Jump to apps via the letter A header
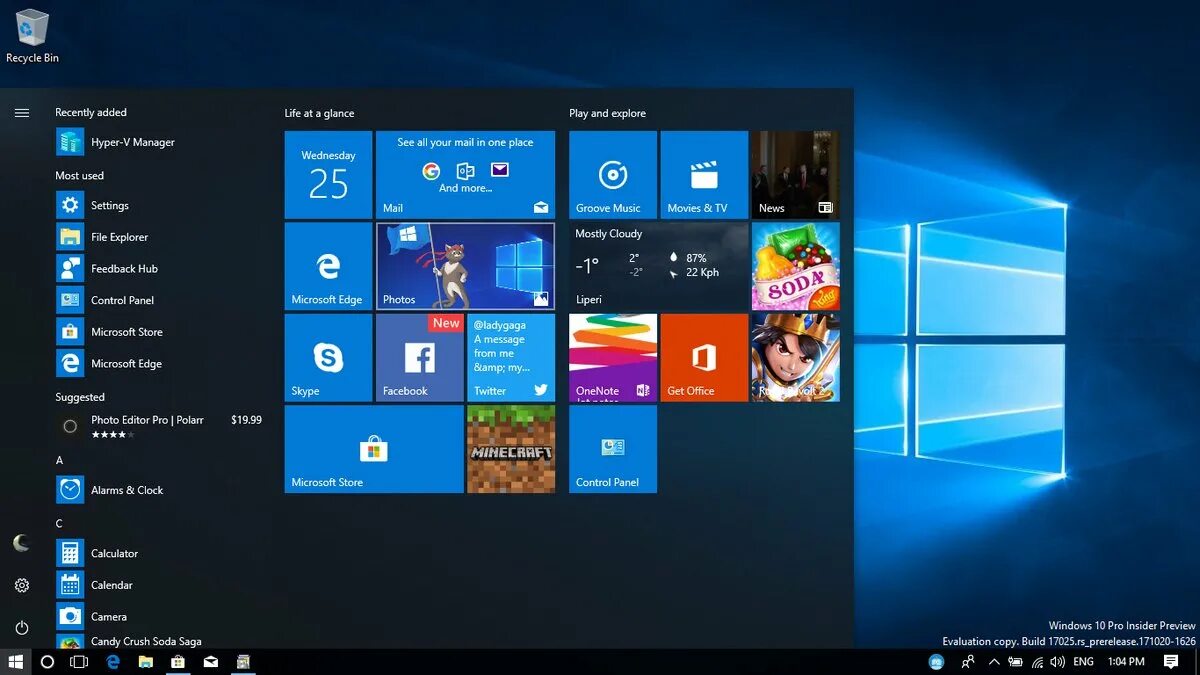The height and width of the screenshot is (675, 1200). [x=59, y=460]
